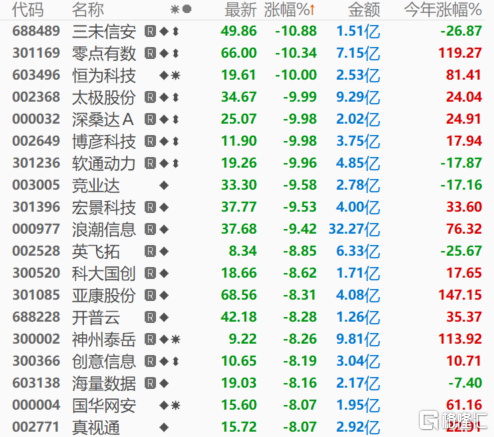This screenshot has width=494, height=437.
Task: Click the R badge next to 科大国创
Action: click(150, 273)
